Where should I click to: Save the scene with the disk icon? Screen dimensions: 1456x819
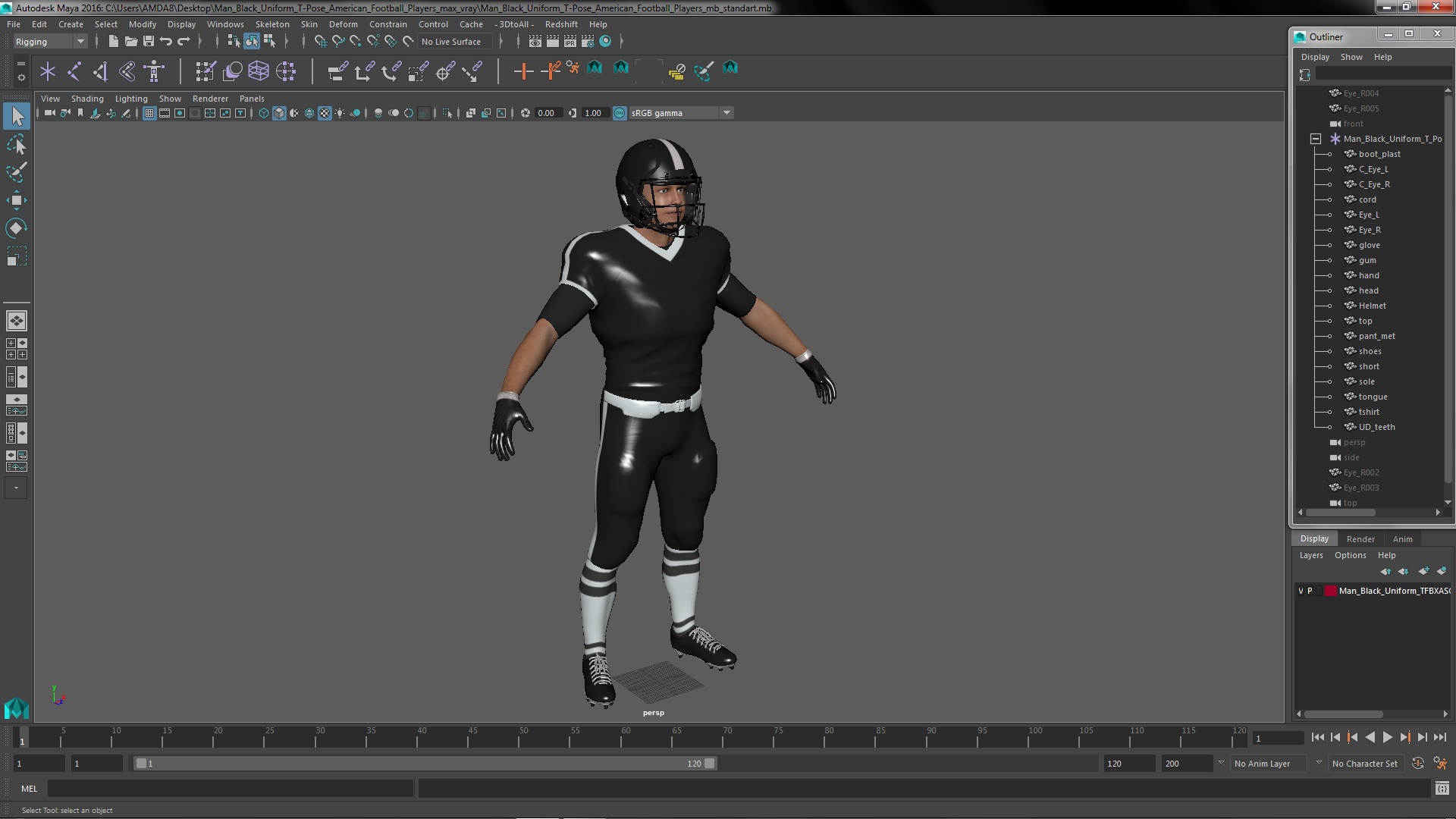click(x=149, y=41)
